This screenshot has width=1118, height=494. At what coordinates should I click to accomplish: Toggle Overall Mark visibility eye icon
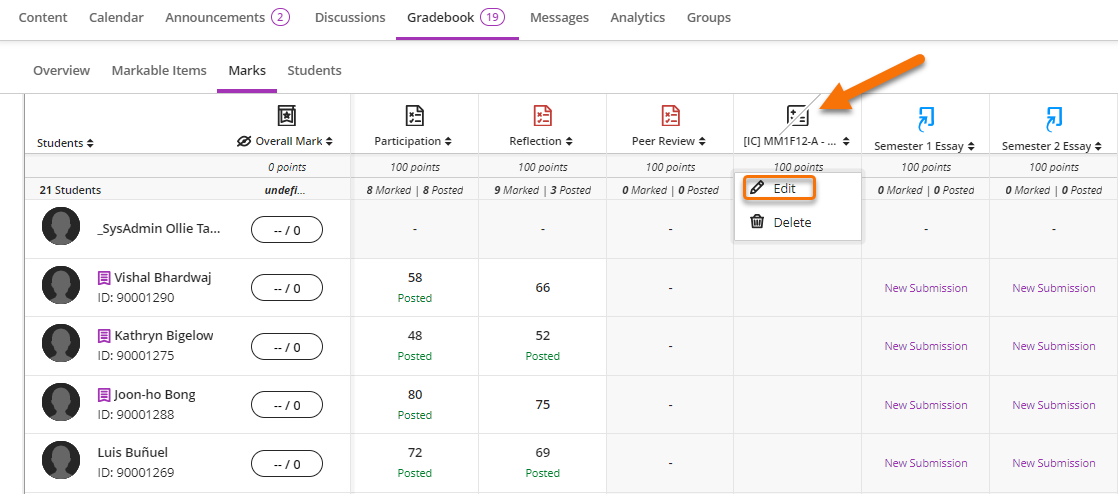click(x=245, y=141)
